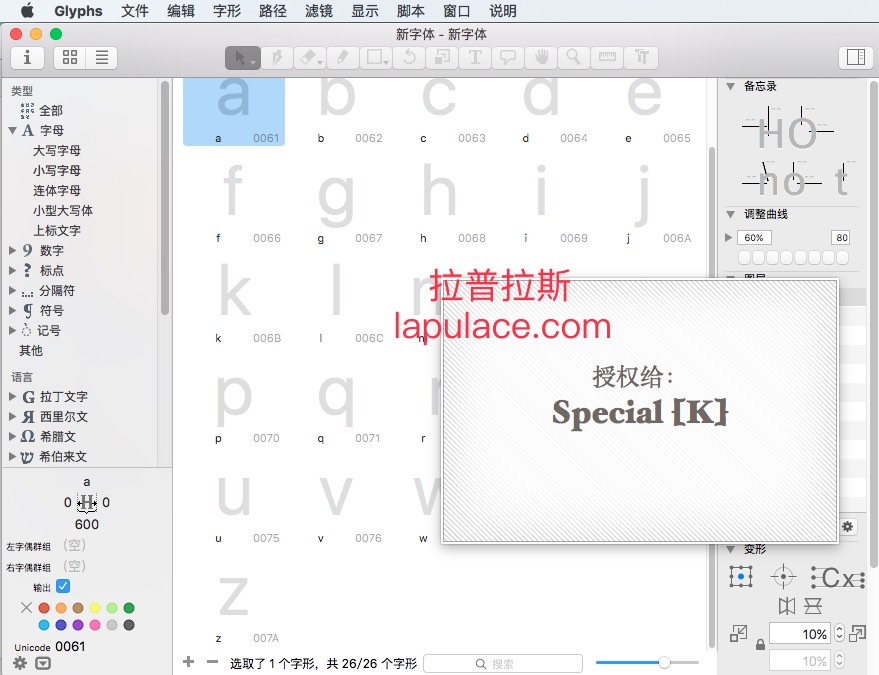The image size is (879, 675).
Task: Select the Hand tool
Action: point(541,58)
